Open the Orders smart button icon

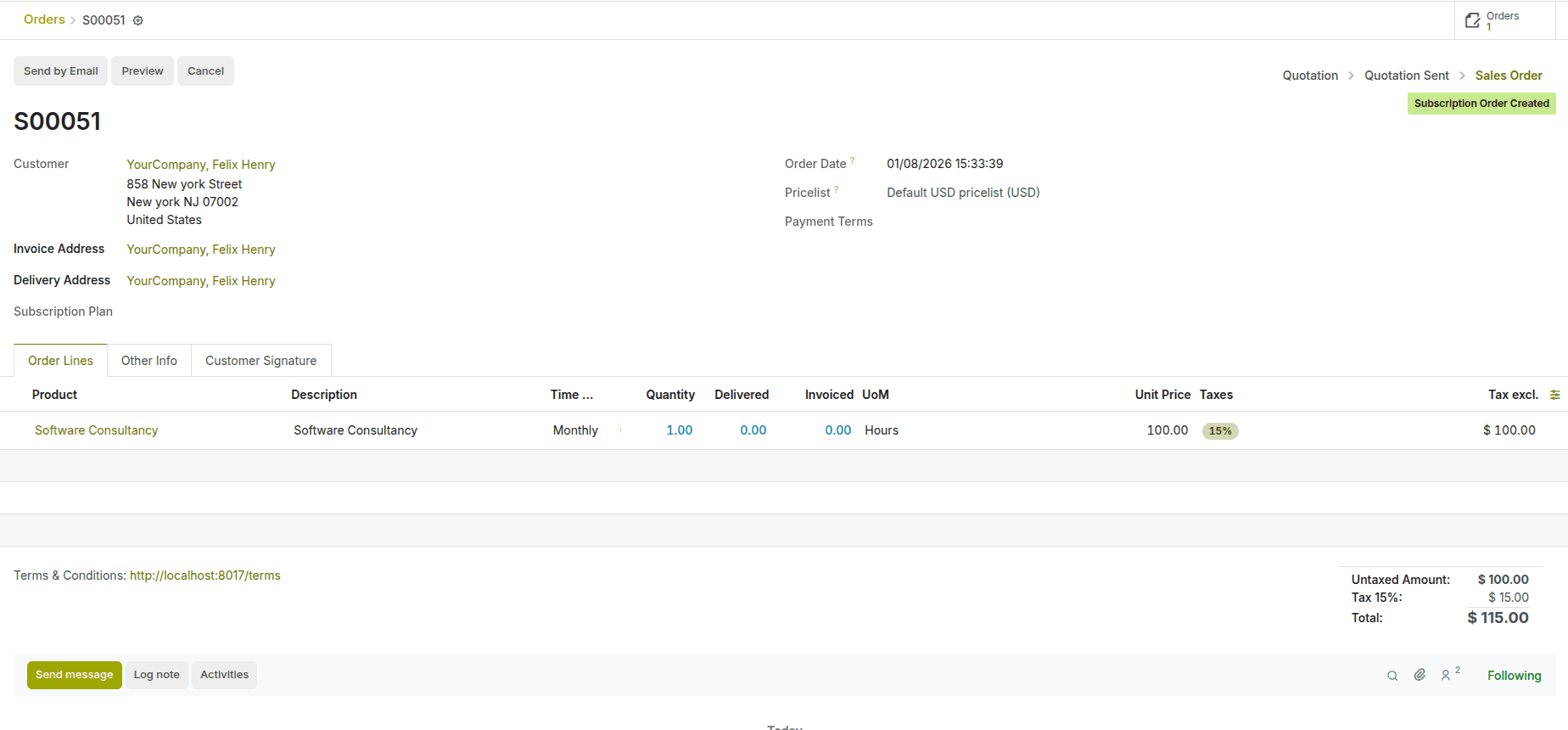click(1473, 20)
